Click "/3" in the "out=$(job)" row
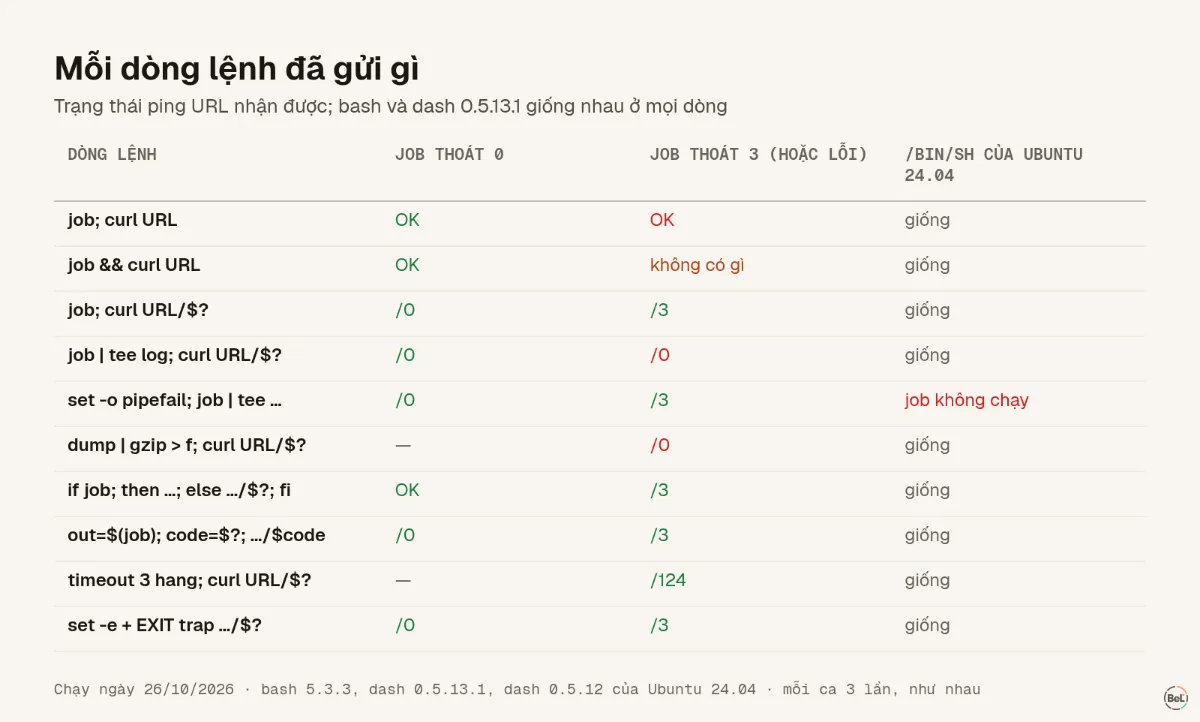The image size is (1200, 722). [x=659, y=535]
